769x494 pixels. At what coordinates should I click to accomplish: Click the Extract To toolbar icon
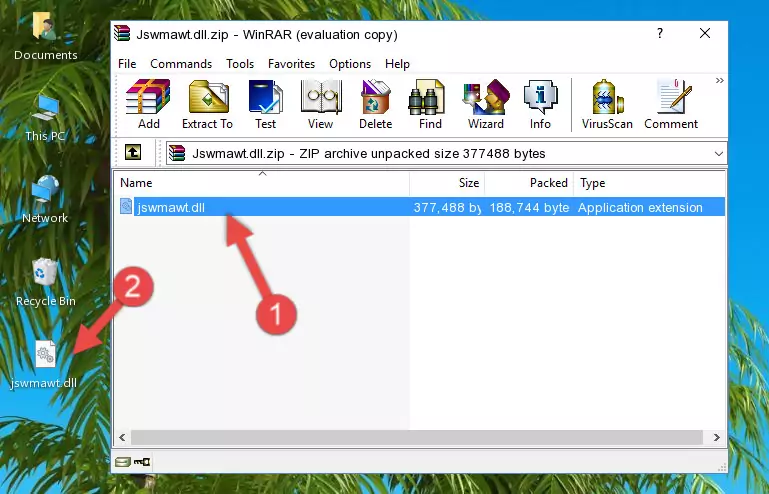[208, 104]
